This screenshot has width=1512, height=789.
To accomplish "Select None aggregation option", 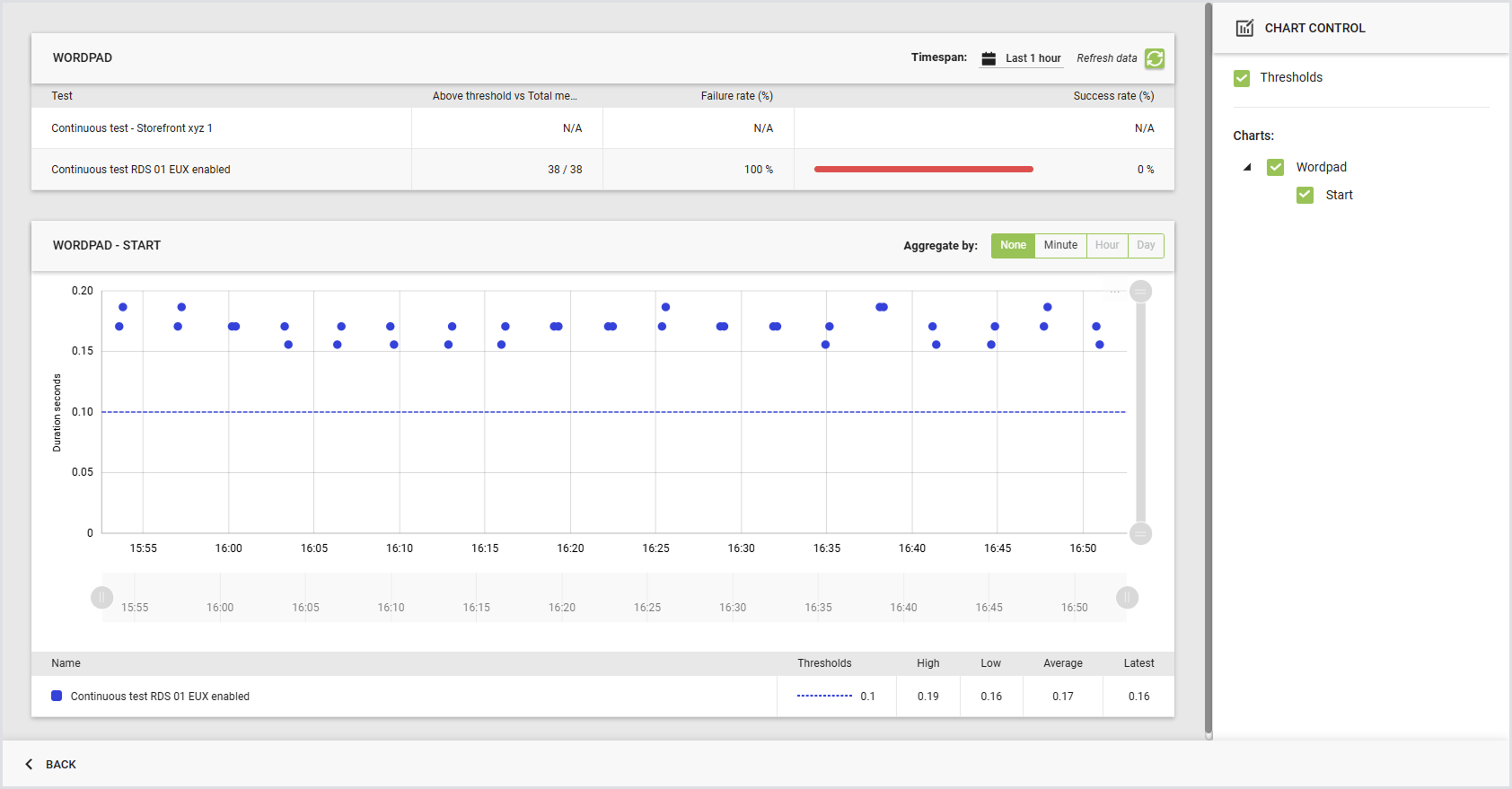I will (1013, 245).
